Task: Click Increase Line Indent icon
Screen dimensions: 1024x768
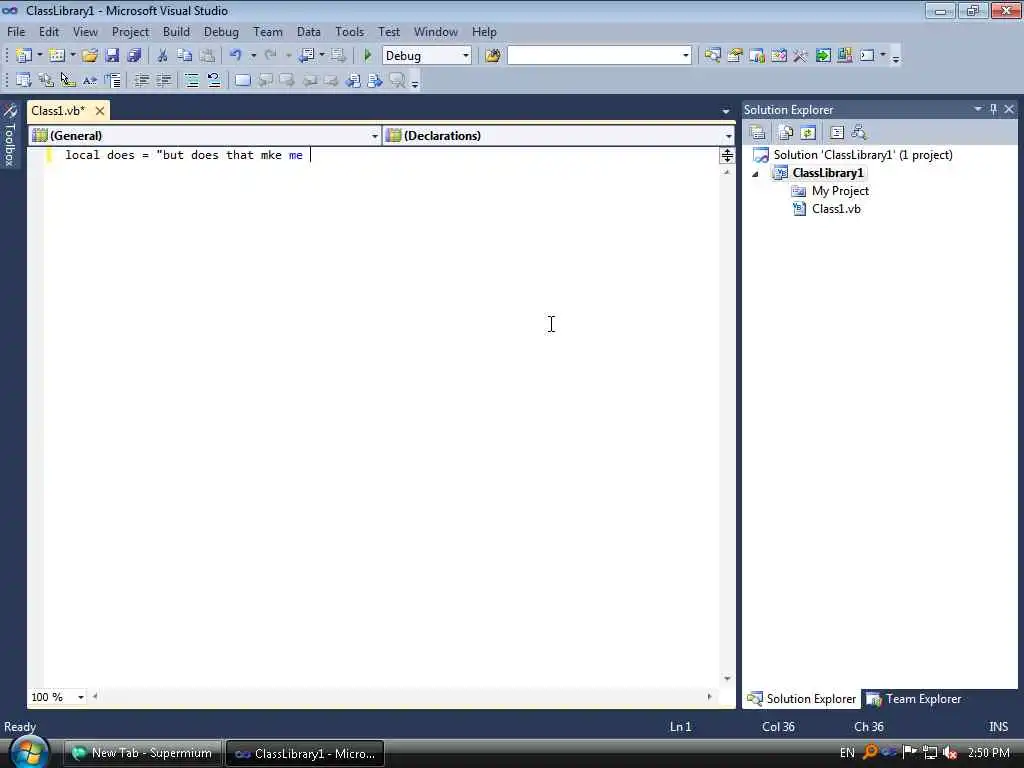Action: 163,80
